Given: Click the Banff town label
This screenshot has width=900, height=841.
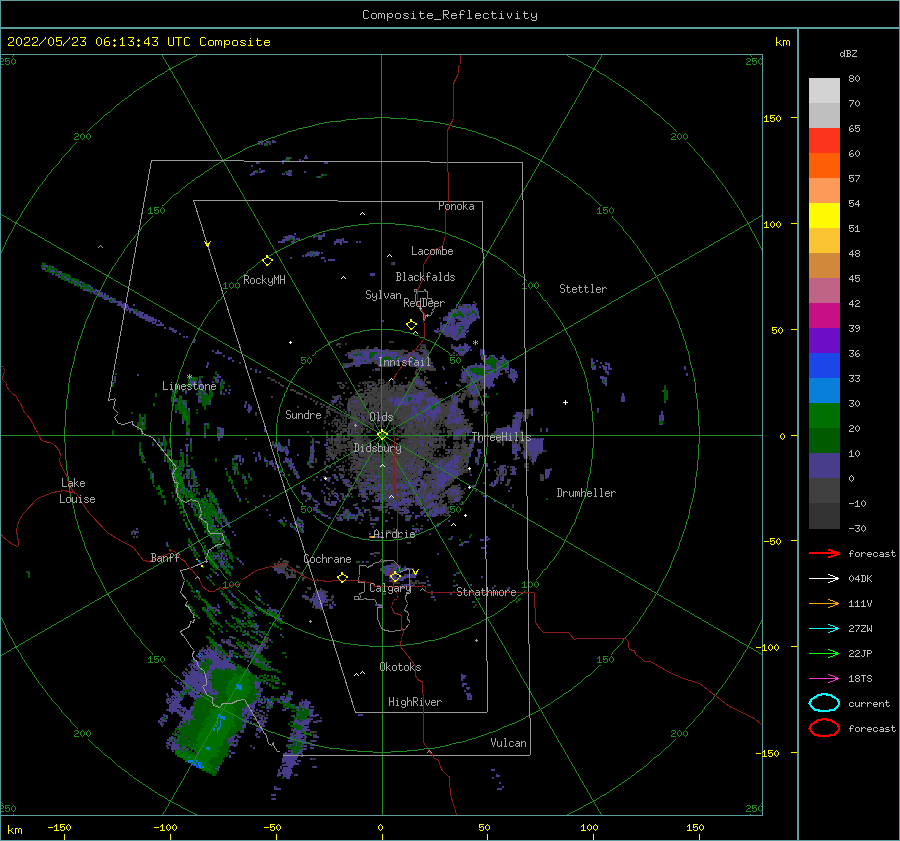Looking at the screenshot, I should click(x=165, y=557).
